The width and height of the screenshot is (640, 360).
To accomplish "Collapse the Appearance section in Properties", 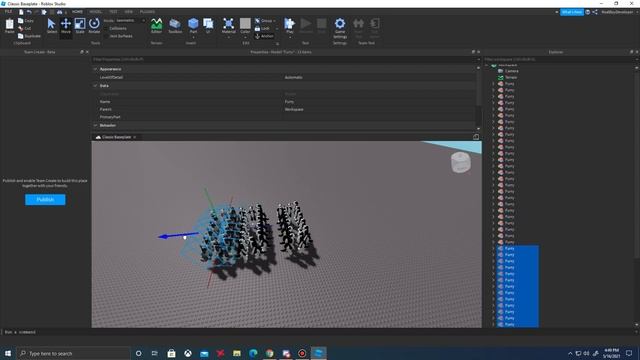I will (95, 69).
